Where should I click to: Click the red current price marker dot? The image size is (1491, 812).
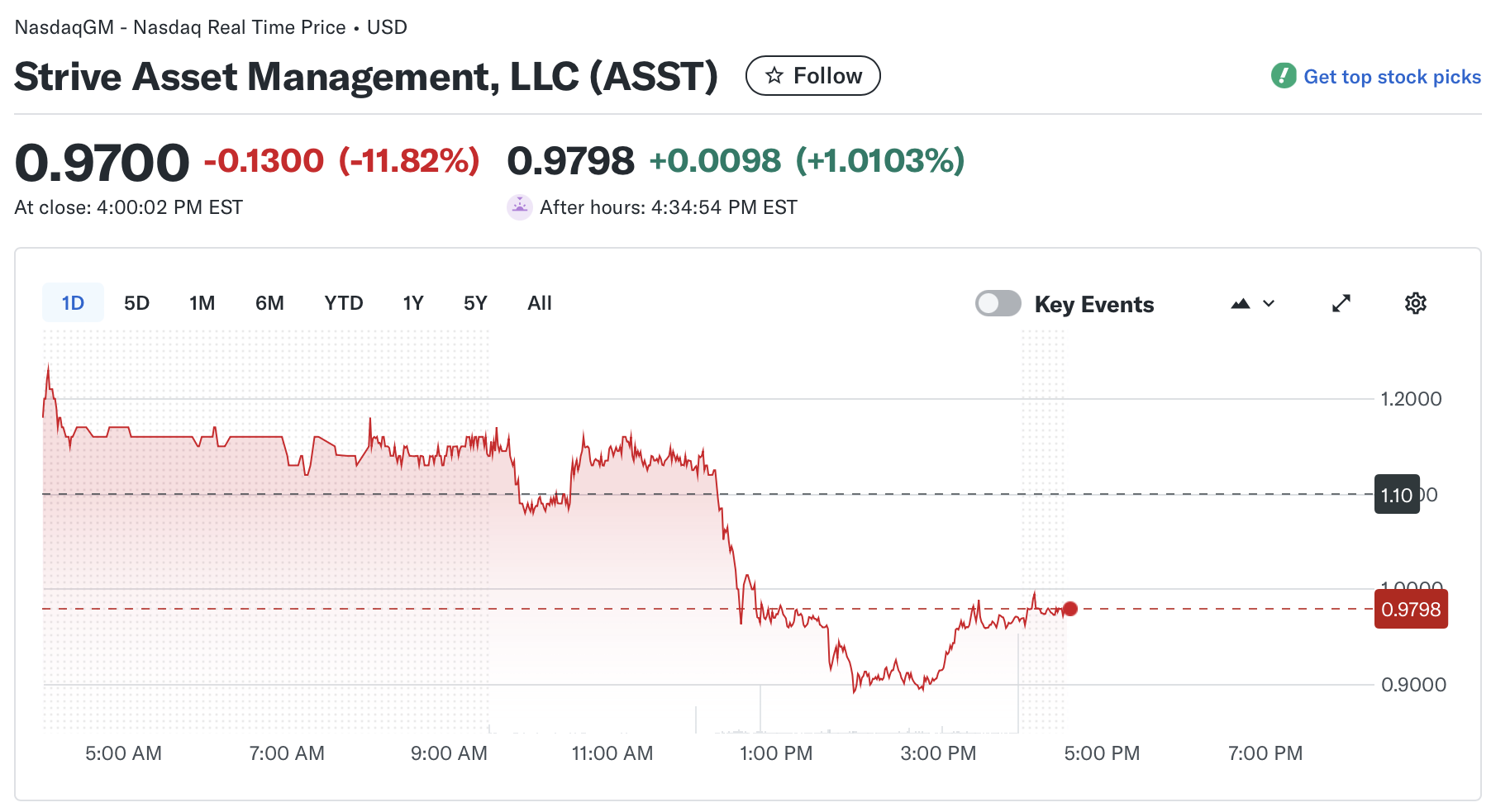tap(1070, 610)
